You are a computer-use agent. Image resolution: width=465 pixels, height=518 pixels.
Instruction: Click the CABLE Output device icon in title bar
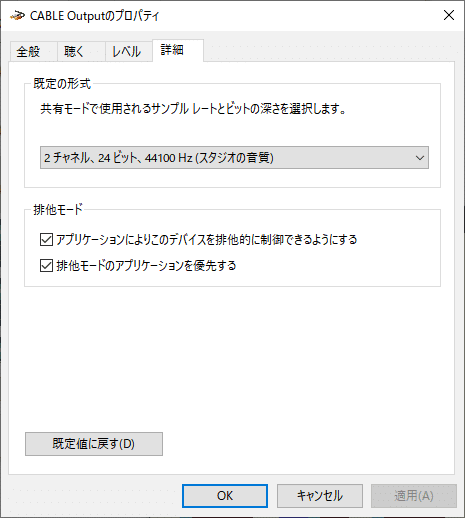pyautogui.click(x=17, y=16)
